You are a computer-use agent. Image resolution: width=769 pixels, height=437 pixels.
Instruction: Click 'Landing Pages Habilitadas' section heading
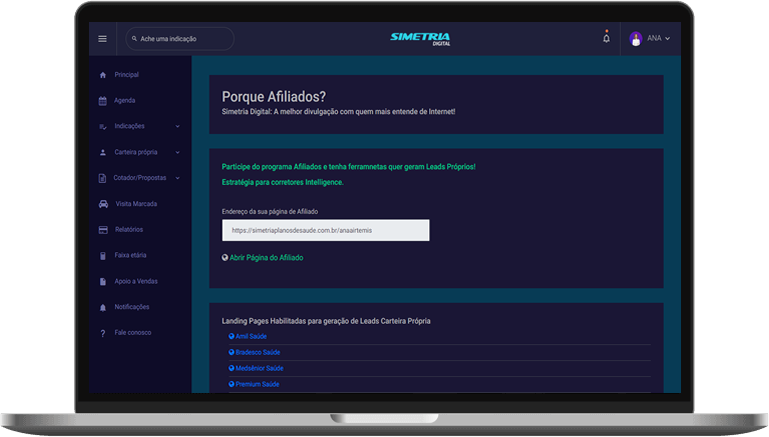click(326, 321)
